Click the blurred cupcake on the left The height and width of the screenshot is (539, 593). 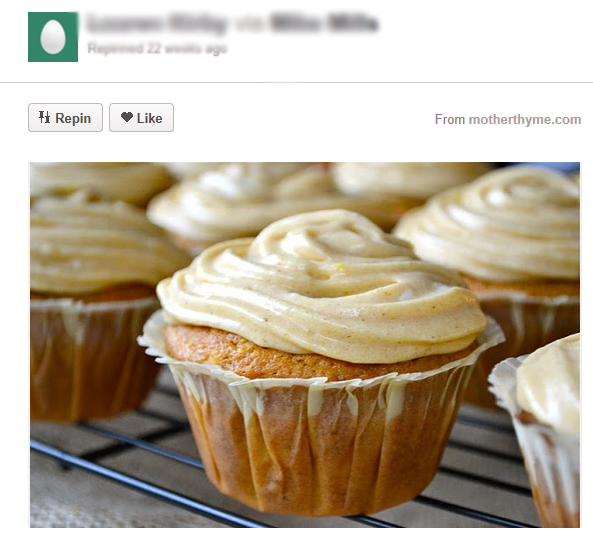click(x=95, y=303)
